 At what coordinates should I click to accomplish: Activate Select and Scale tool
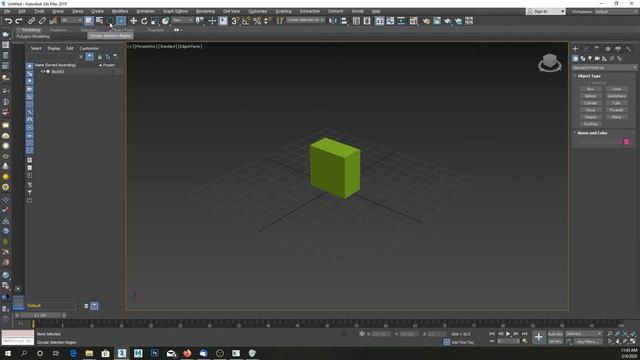click(x=154, y=21)
